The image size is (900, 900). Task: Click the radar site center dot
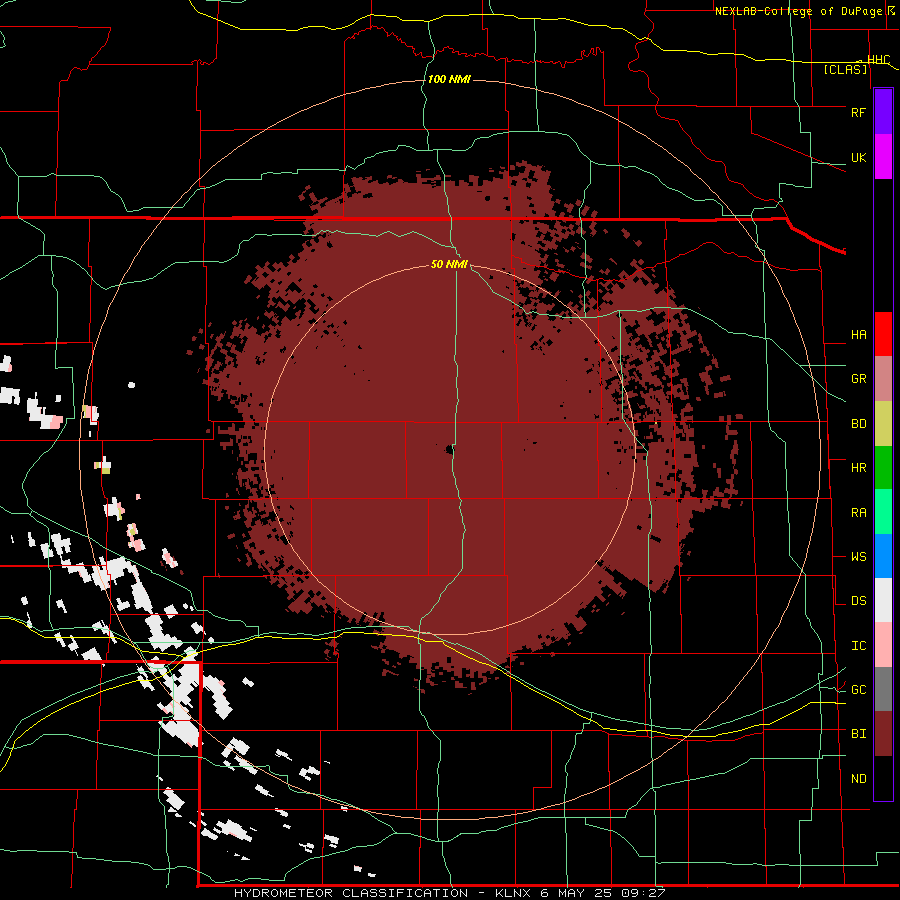449,450
